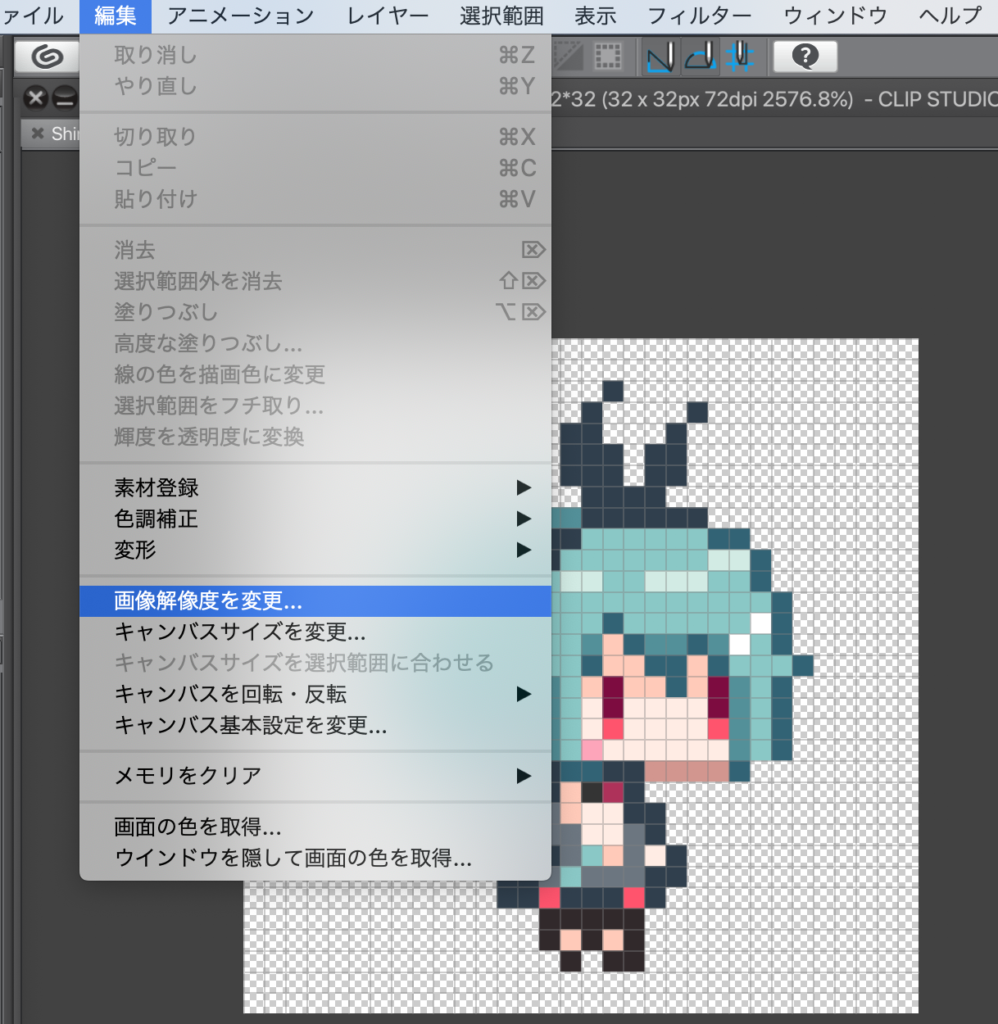The image size is (998, 1024).
Task: Click the disabled 消去 menu entry
Action: 315,250
